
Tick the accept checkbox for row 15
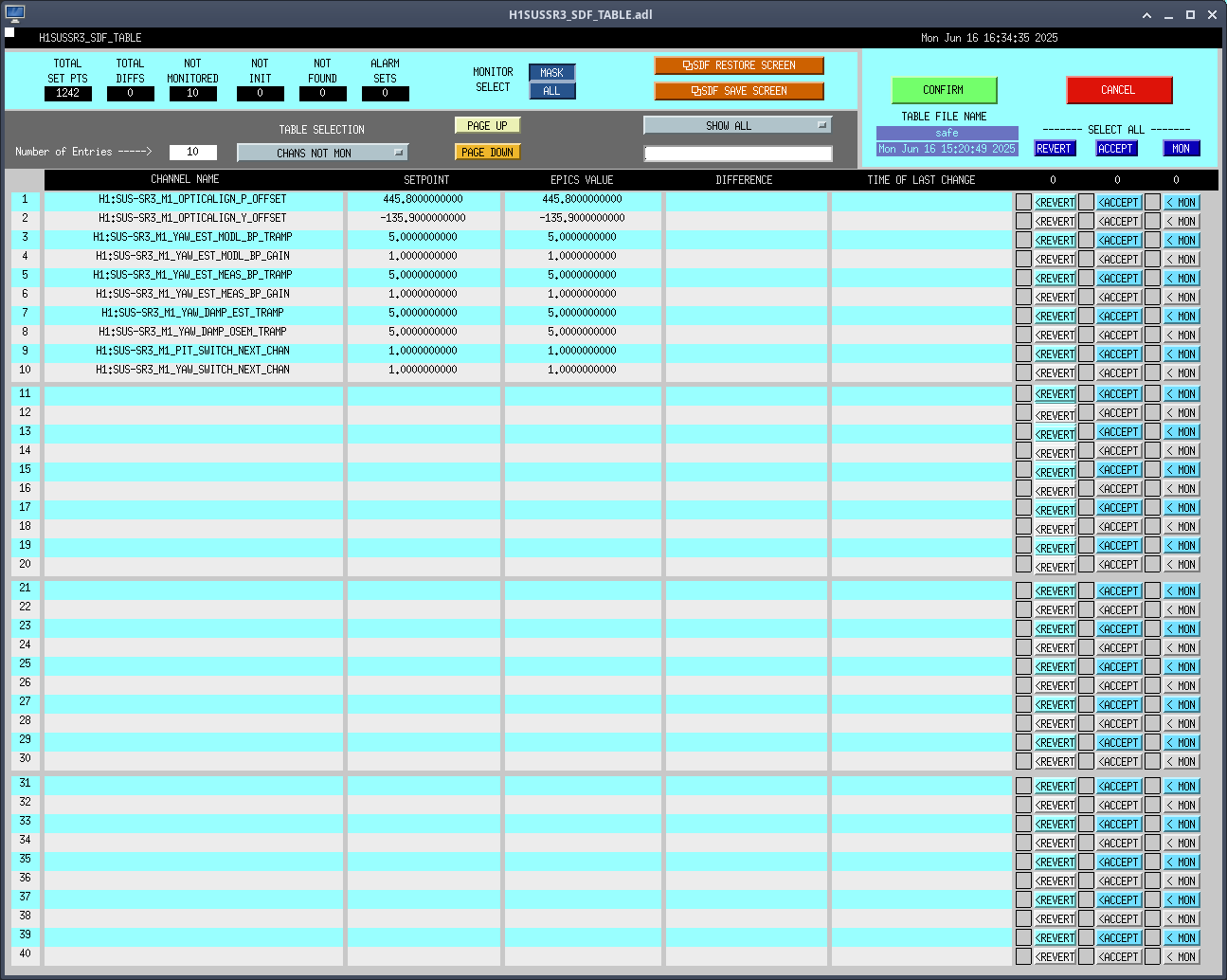[x=1087, y=469]
